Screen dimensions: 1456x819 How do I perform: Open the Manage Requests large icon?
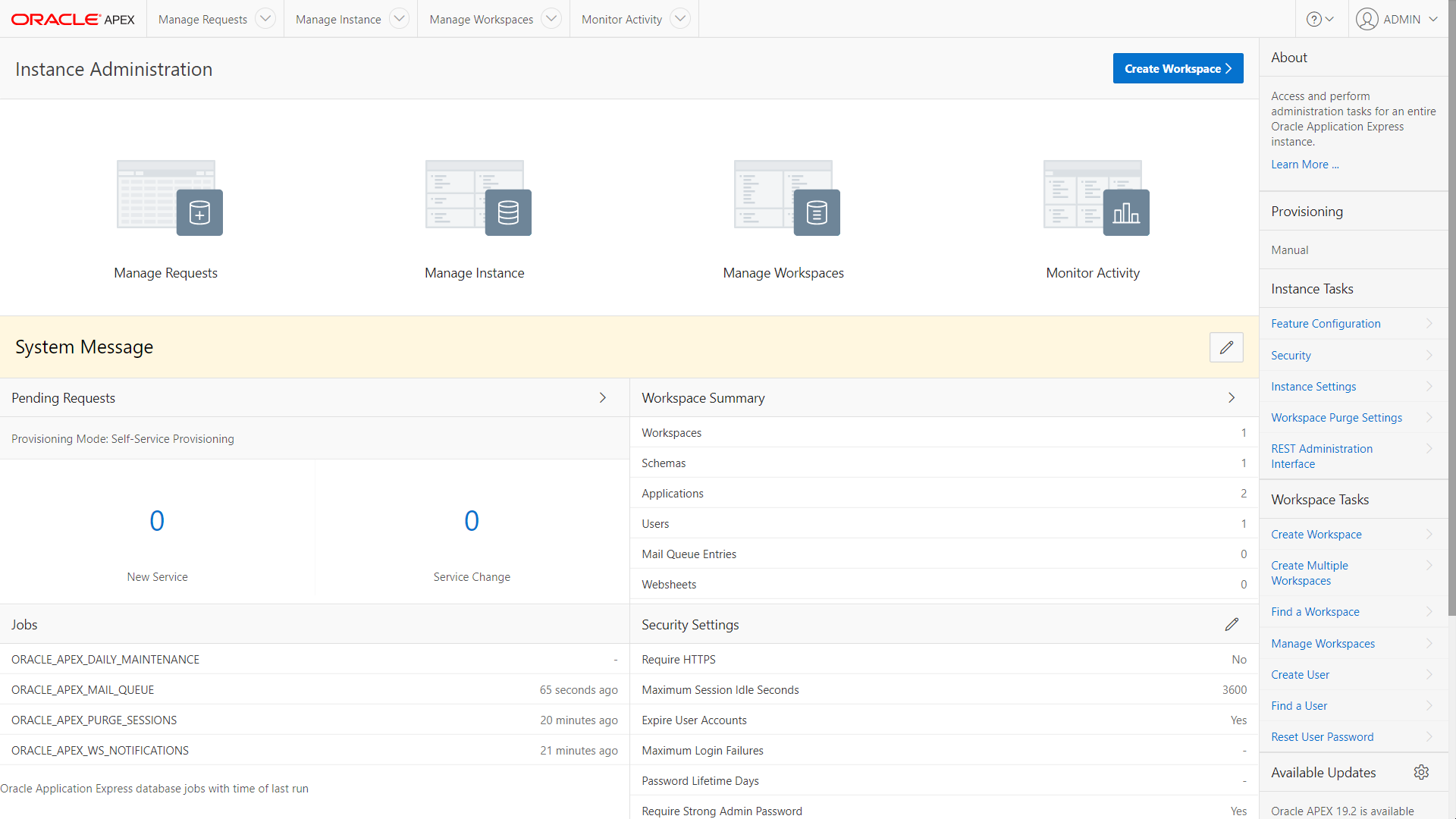pos(170,198)
